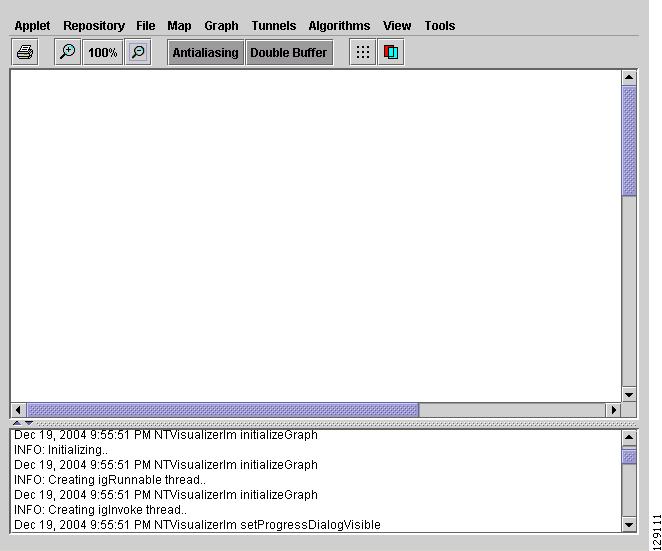Open the View menu
The height and width of the screenshot is (551, 662).
coord(397,26)
